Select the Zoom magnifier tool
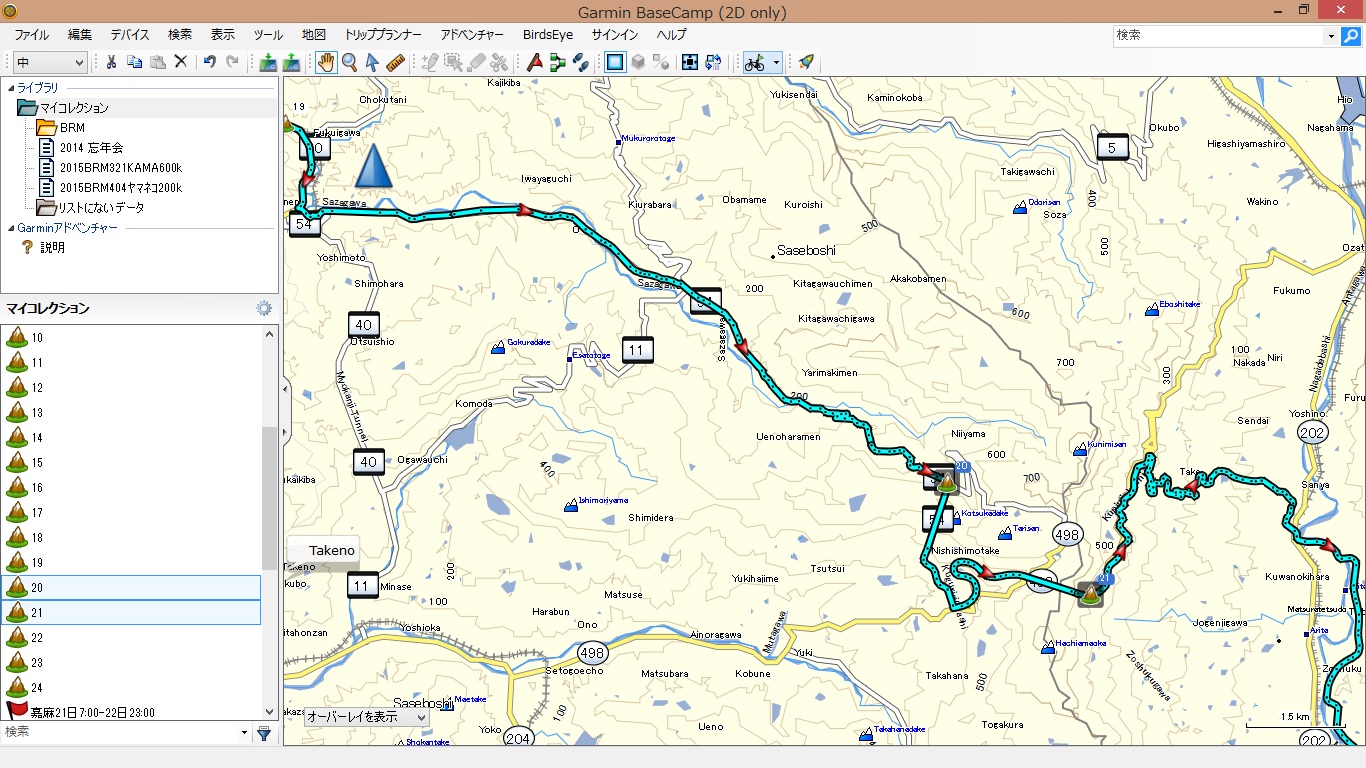Screen dimensions: 1366x768 coord(350,62)
